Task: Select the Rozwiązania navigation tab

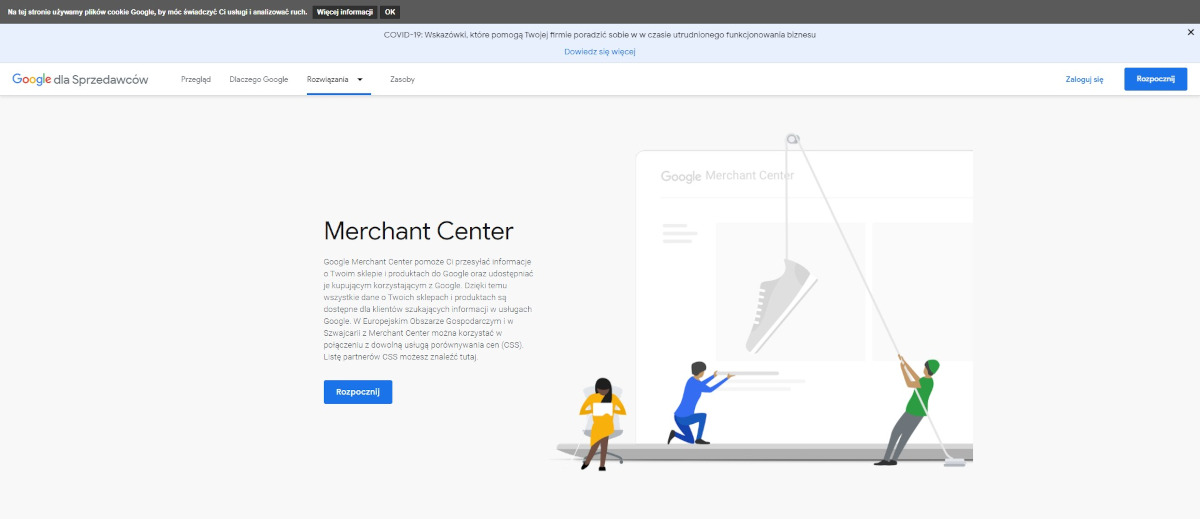Action: [x=328, y=79]
